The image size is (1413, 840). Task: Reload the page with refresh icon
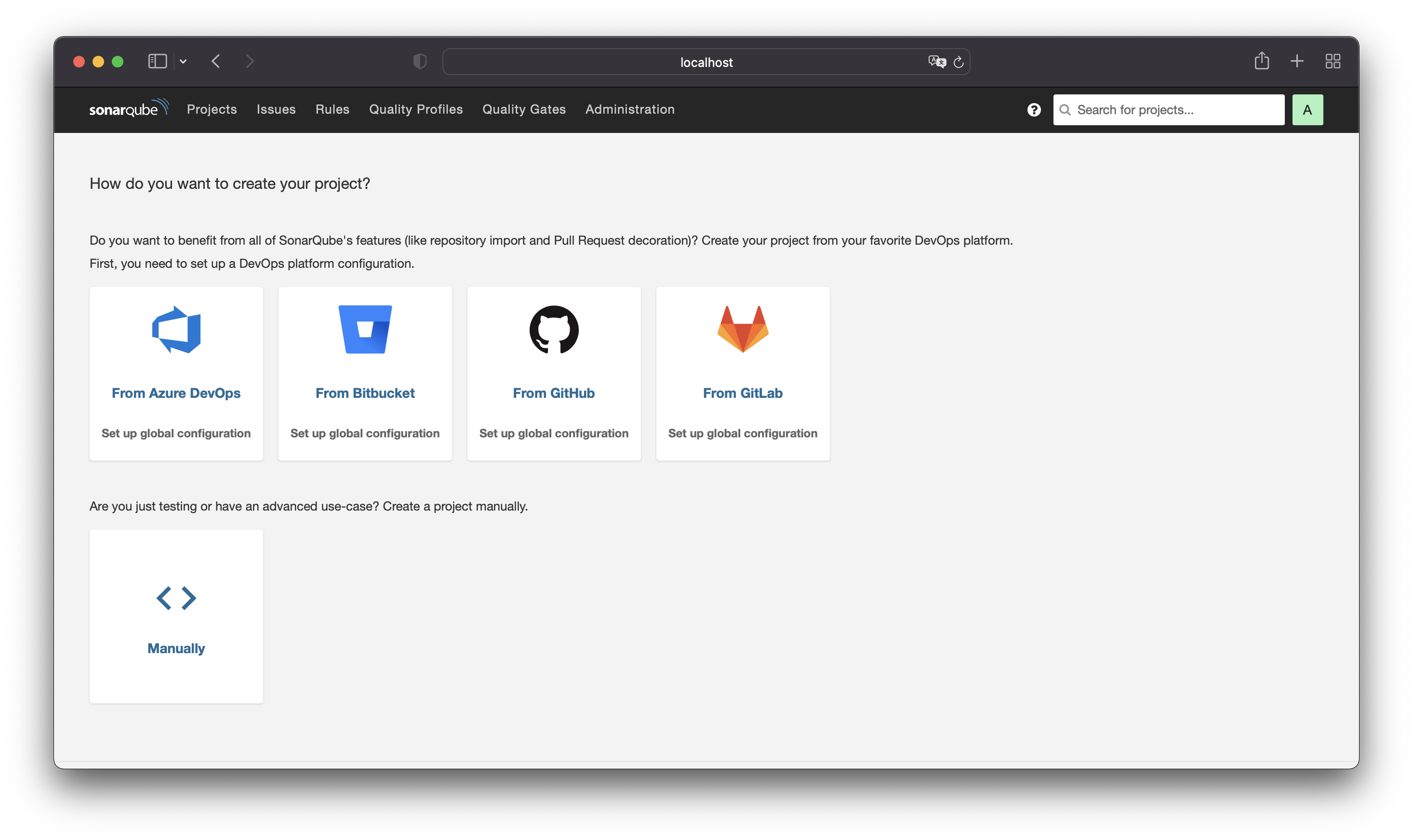pos(958,62)
